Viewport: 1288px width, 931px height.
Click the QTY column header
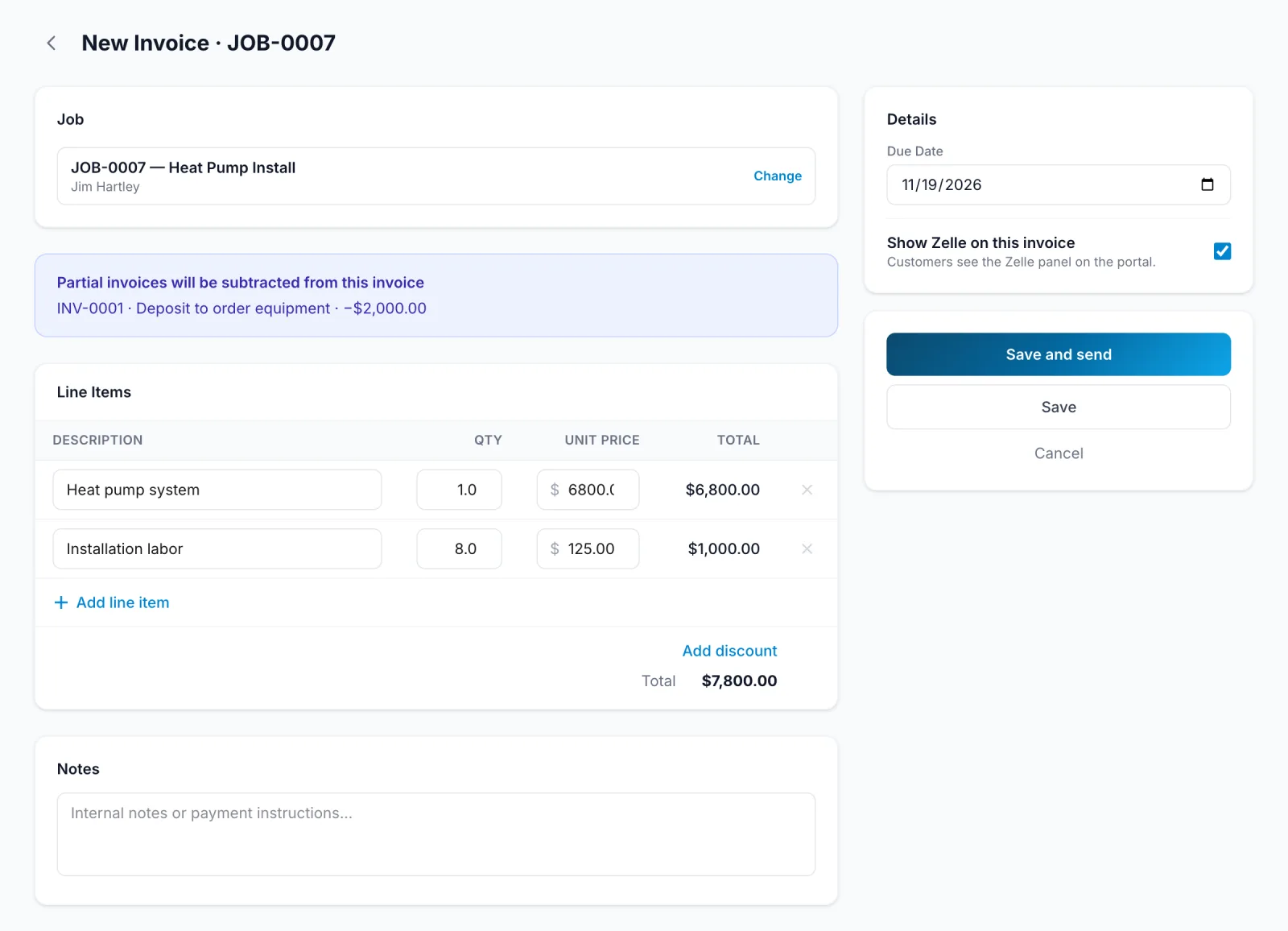click(x=488, y=440)
